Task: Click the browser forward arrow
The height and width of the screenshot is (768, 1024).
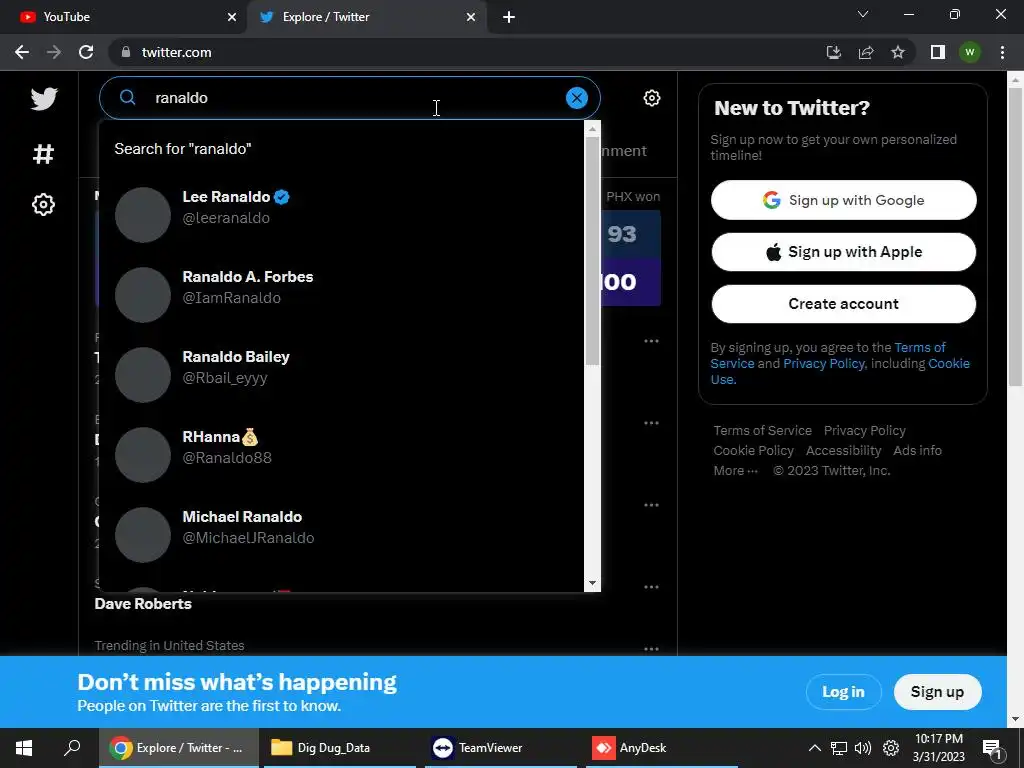Action: [54, 52]
